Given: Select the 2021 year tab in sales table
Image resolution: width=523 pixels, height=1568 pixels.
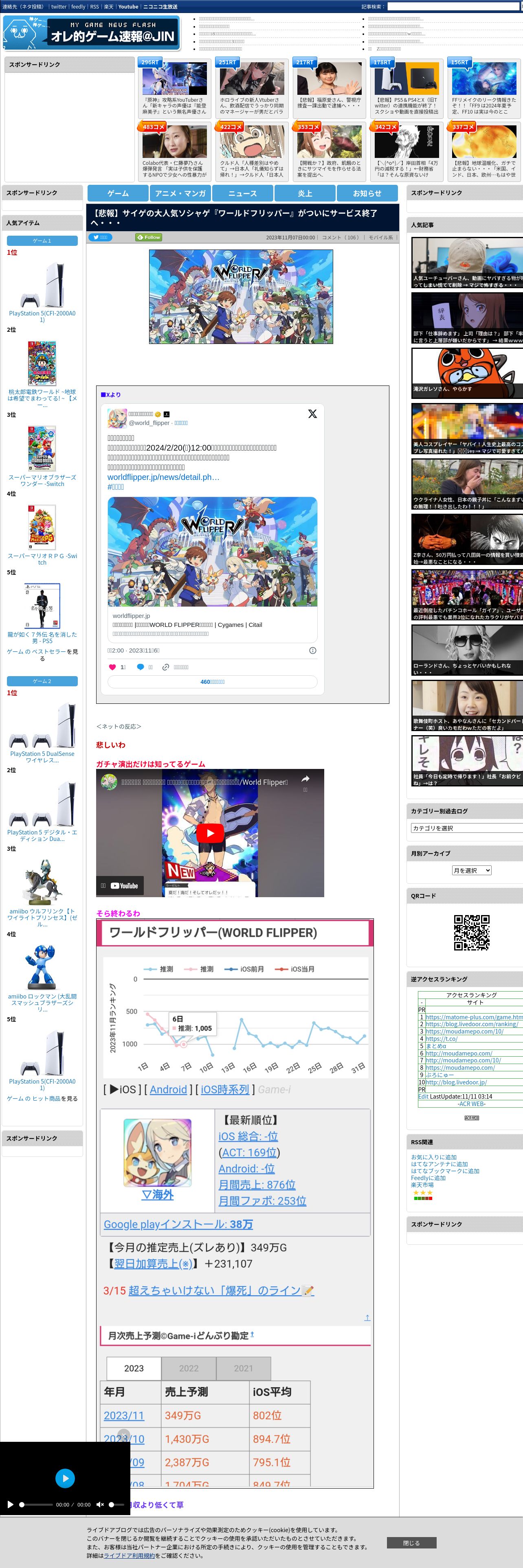Looking at the screenshot, I should coord(244,1369).
